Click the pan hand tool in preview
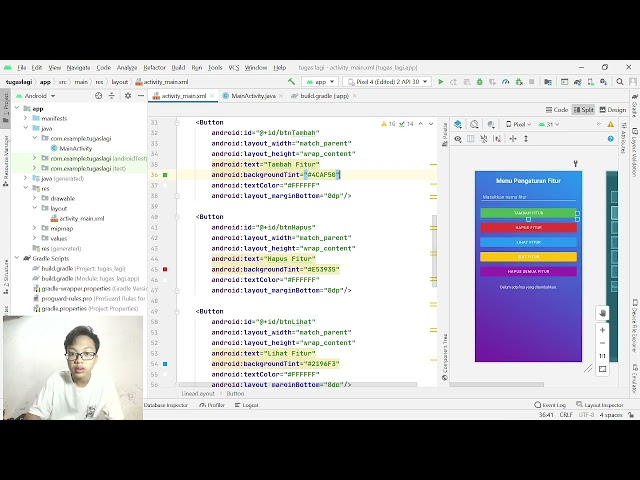 click(x=602, y=313)
